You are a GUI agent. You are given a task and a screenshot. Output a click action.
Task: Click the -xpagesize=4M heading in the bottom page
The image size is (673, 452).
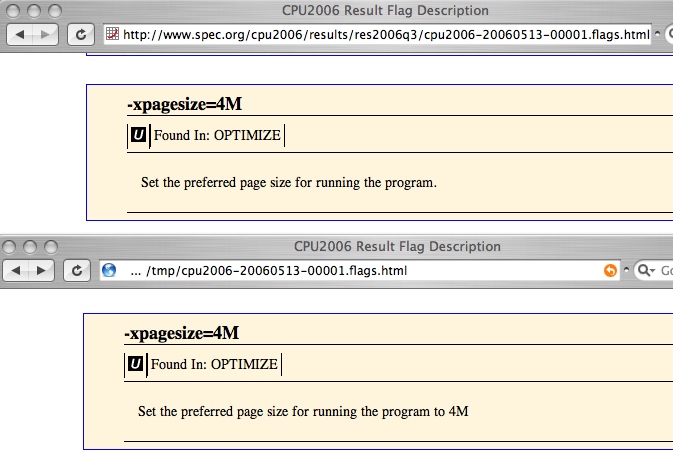(x=181, y=333)
